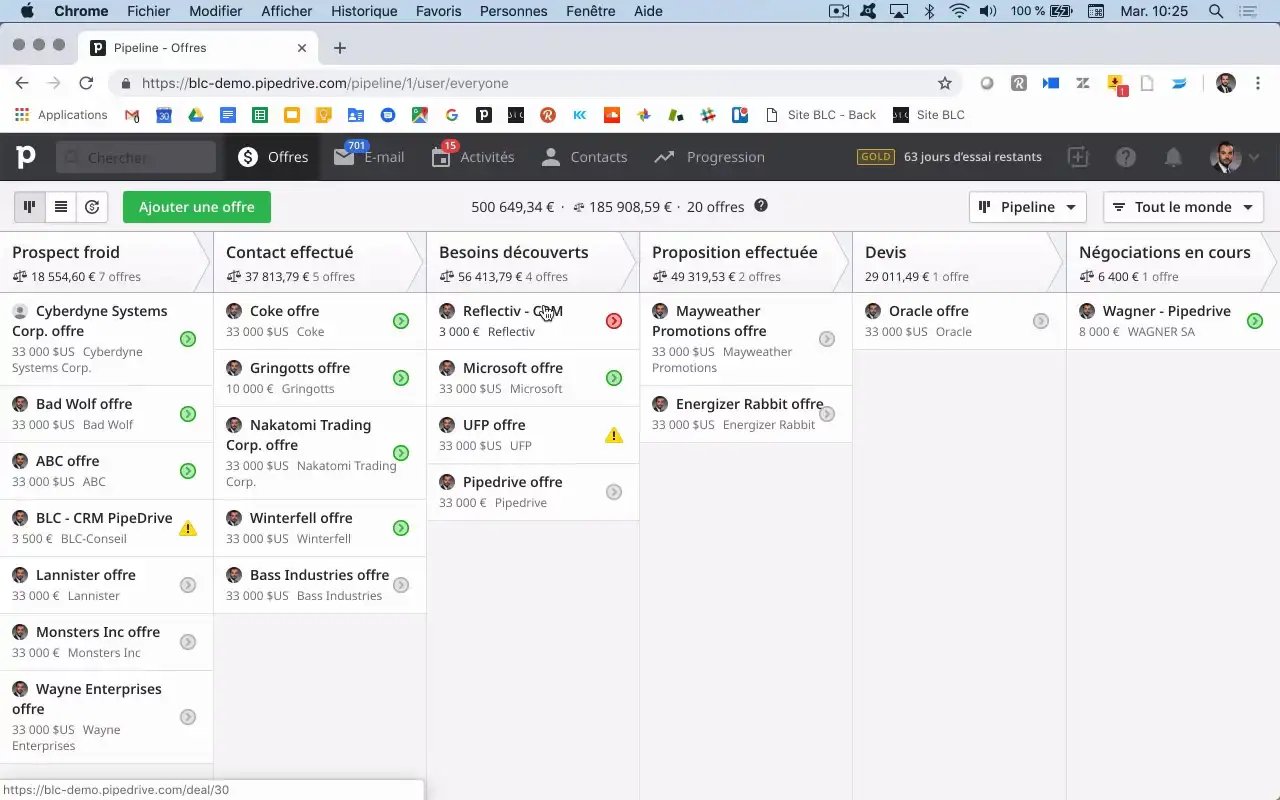This screenshot has height=800, width=1280.
Task: Open the Site BLC - Back bookmark
Action: (x=821, y=115)
